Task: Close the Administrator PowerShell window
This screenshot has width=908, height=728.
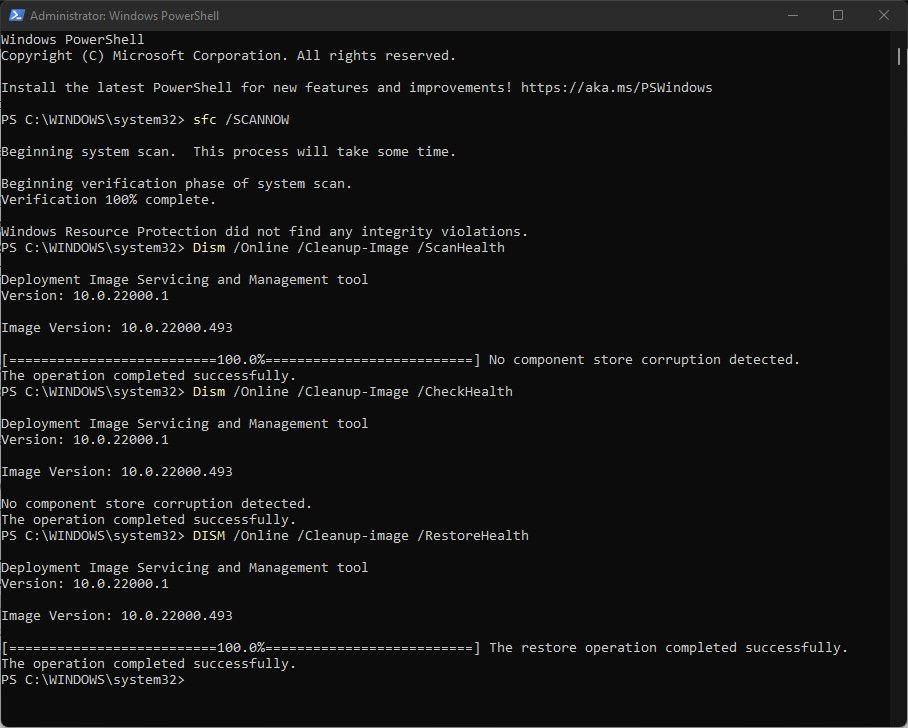Action: (883, 15)
